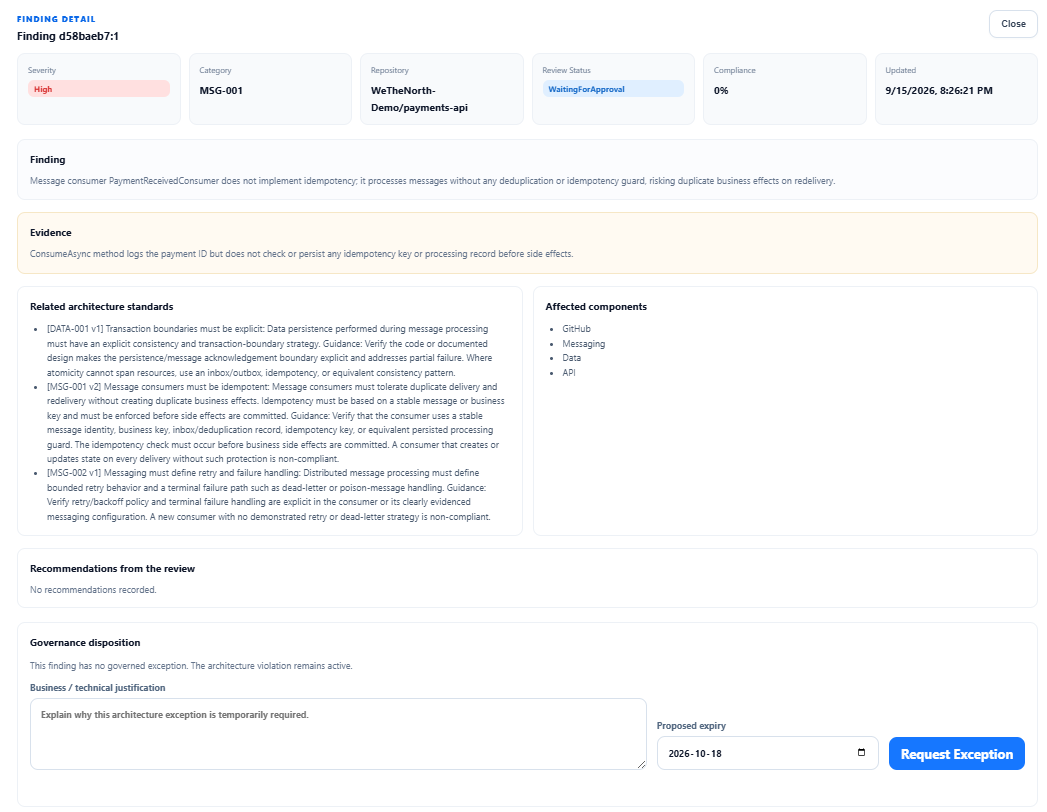Click the Governance disposition heading

(85, 642)
